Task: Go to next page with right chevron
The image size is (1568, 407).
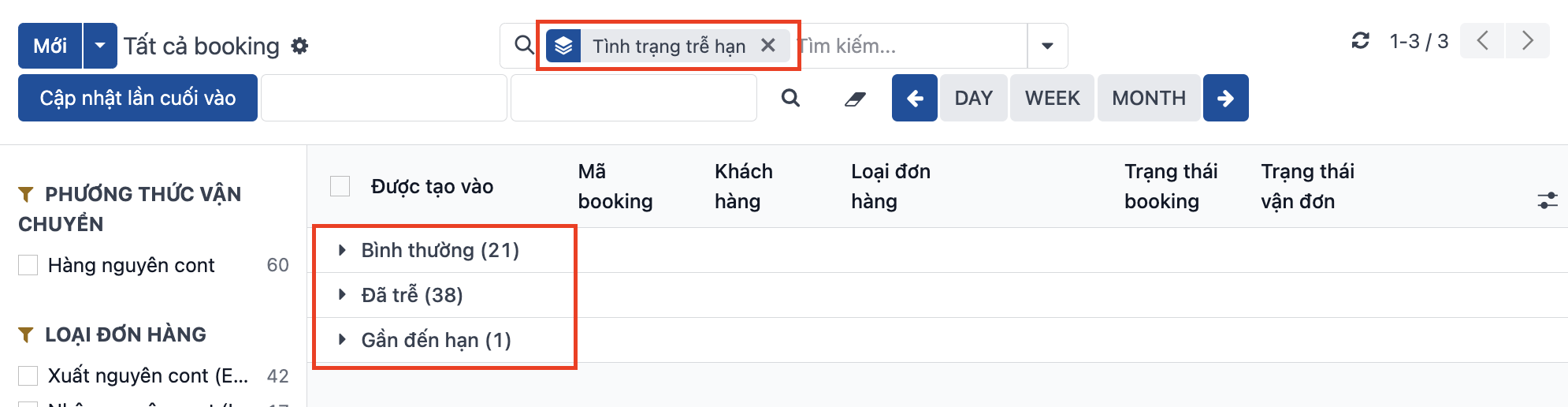Action: (1527, 41)
